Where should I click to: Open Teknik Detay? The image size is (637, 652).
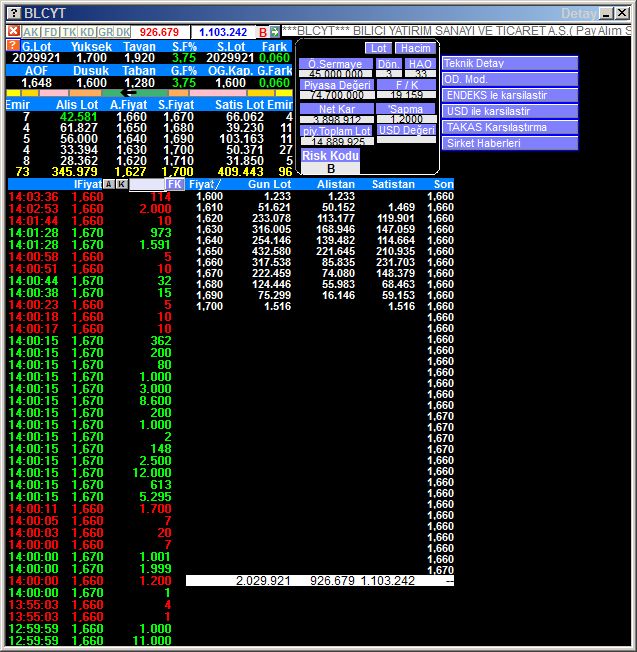coord(510,63)
